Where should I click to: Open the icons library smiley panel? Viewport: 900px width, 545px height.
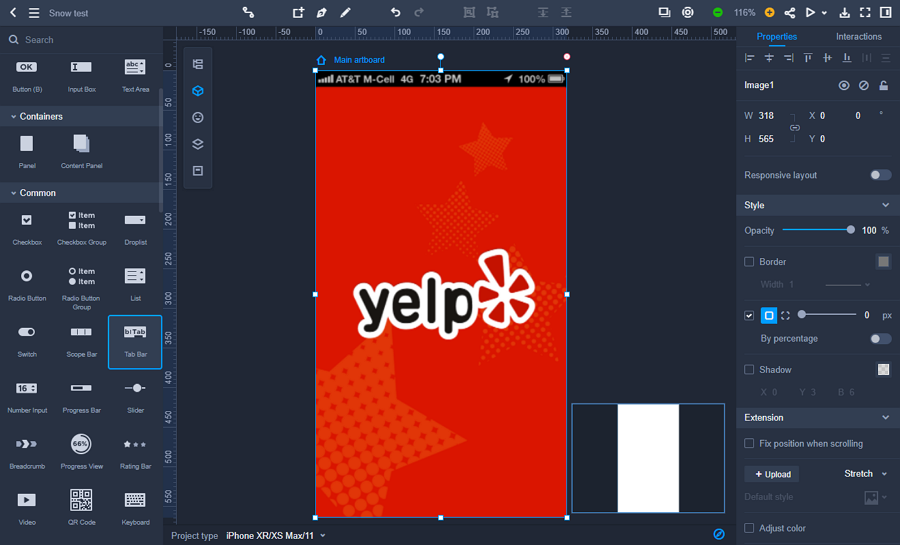pos(197,118)
